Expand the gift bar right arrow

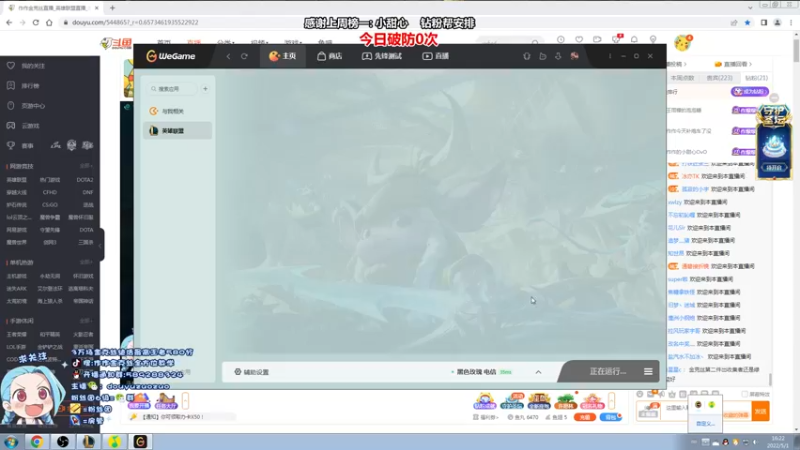(x=611, y=401)
